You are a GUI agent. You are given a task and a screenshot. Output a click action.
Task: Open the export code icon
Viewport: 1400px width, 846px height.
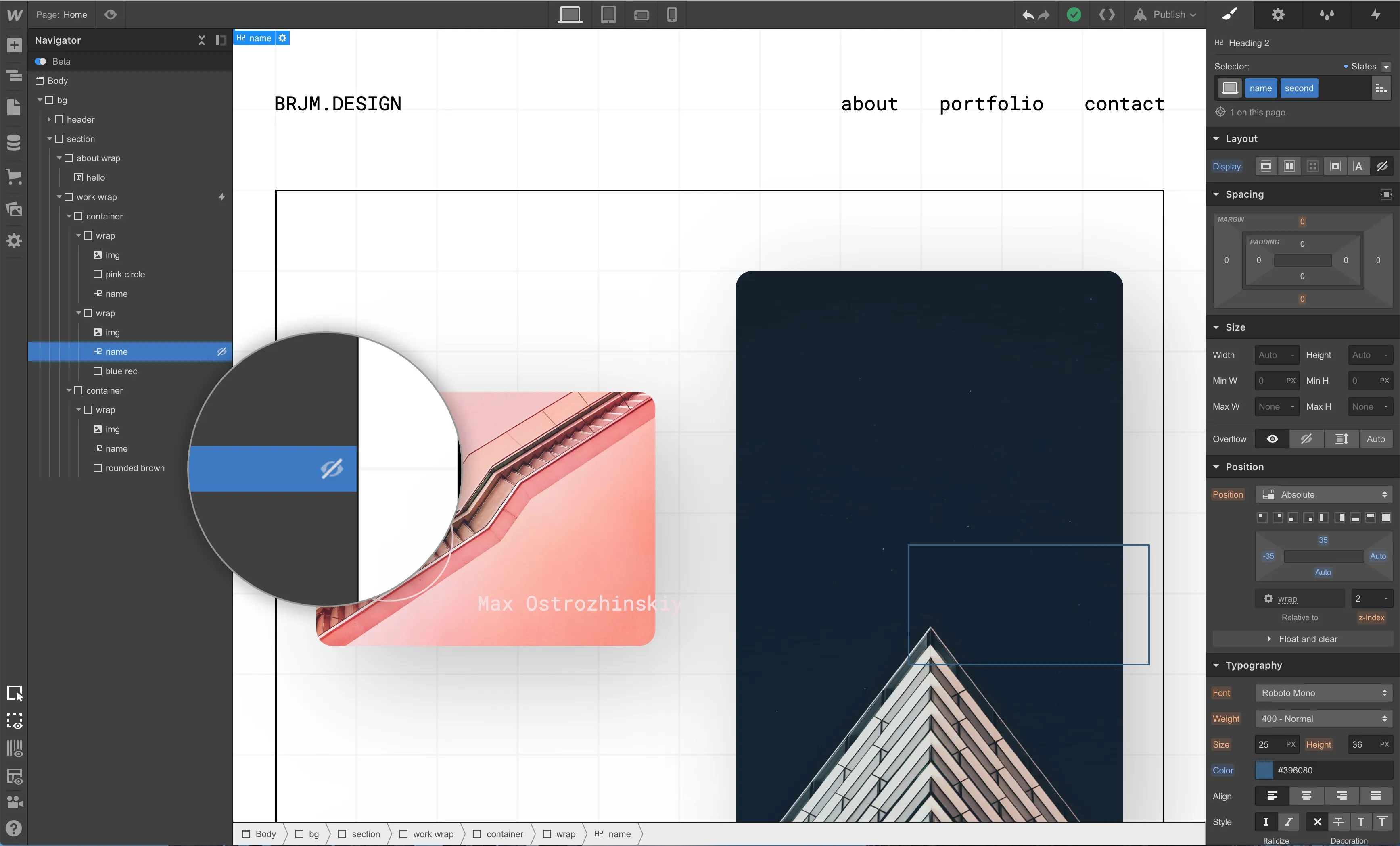point(1106,14)
